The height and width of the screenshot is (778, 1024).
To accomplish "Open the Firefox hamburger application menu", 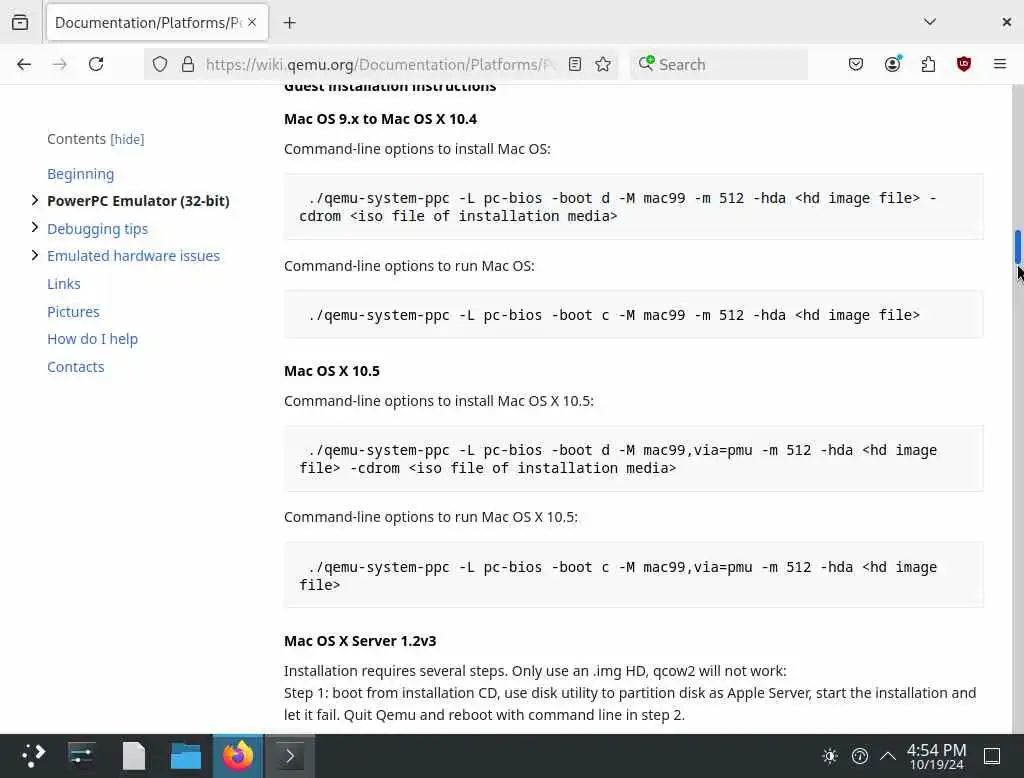I will 1000,64.
